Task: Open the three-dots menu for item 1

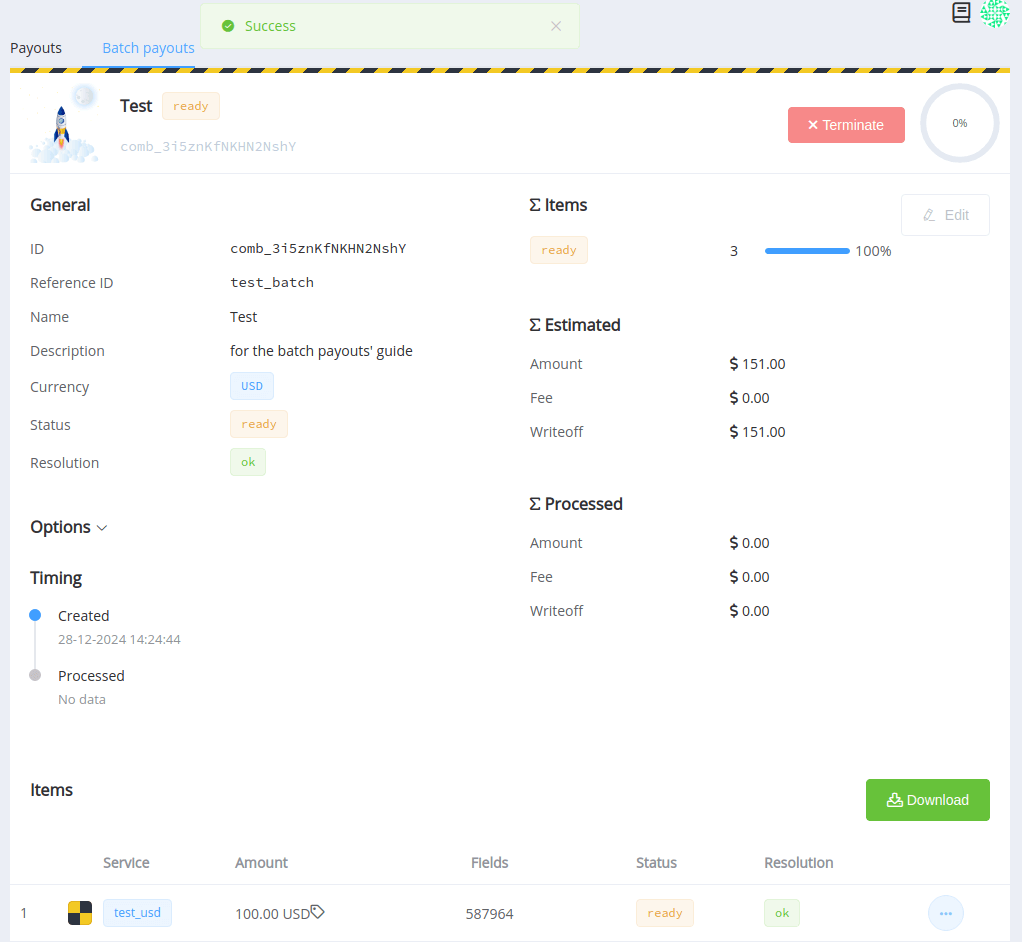Action: click(x=945, y=913)
